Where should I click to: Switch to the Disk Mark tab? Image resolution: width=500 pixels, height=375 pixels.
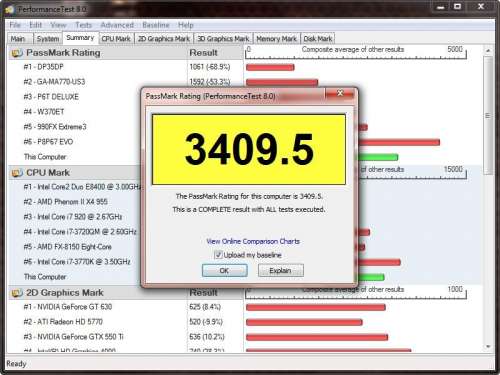(x=318, y=39)
